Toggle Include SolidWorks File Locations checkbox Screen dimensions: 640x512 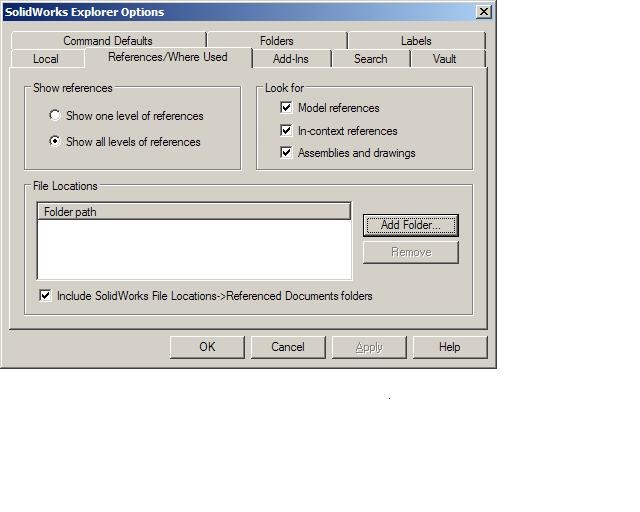45,295
